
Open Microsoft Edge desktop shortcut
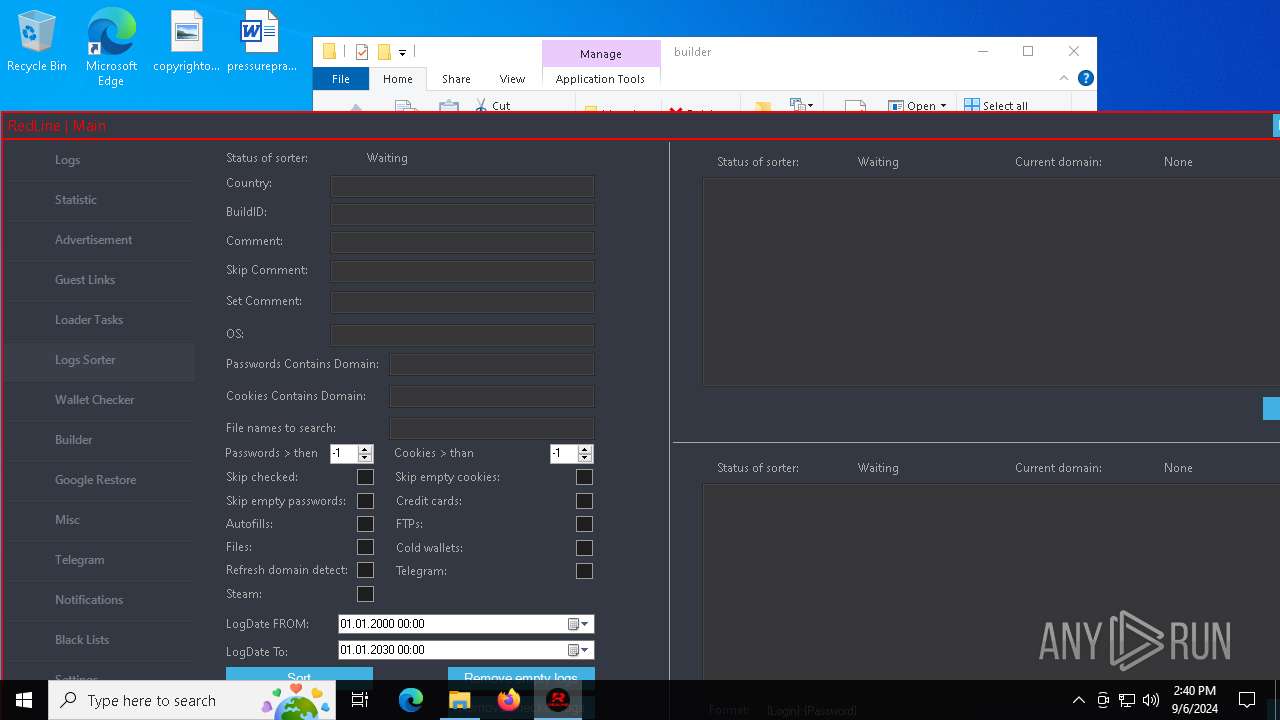coord(111,47)
